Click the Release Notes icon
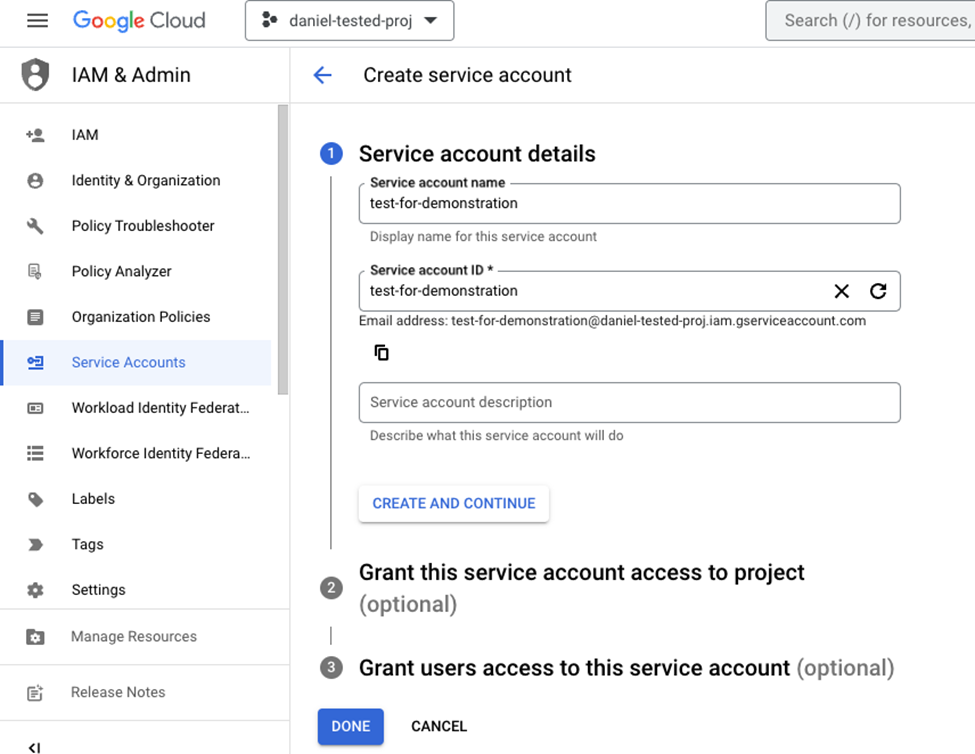The image size is (975, 754). pos(35,692)
